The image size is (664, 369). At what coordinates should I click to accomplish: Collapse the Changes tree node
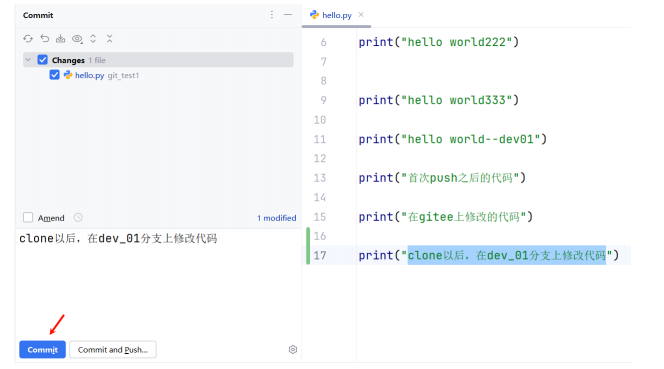[x=28, y=60]
